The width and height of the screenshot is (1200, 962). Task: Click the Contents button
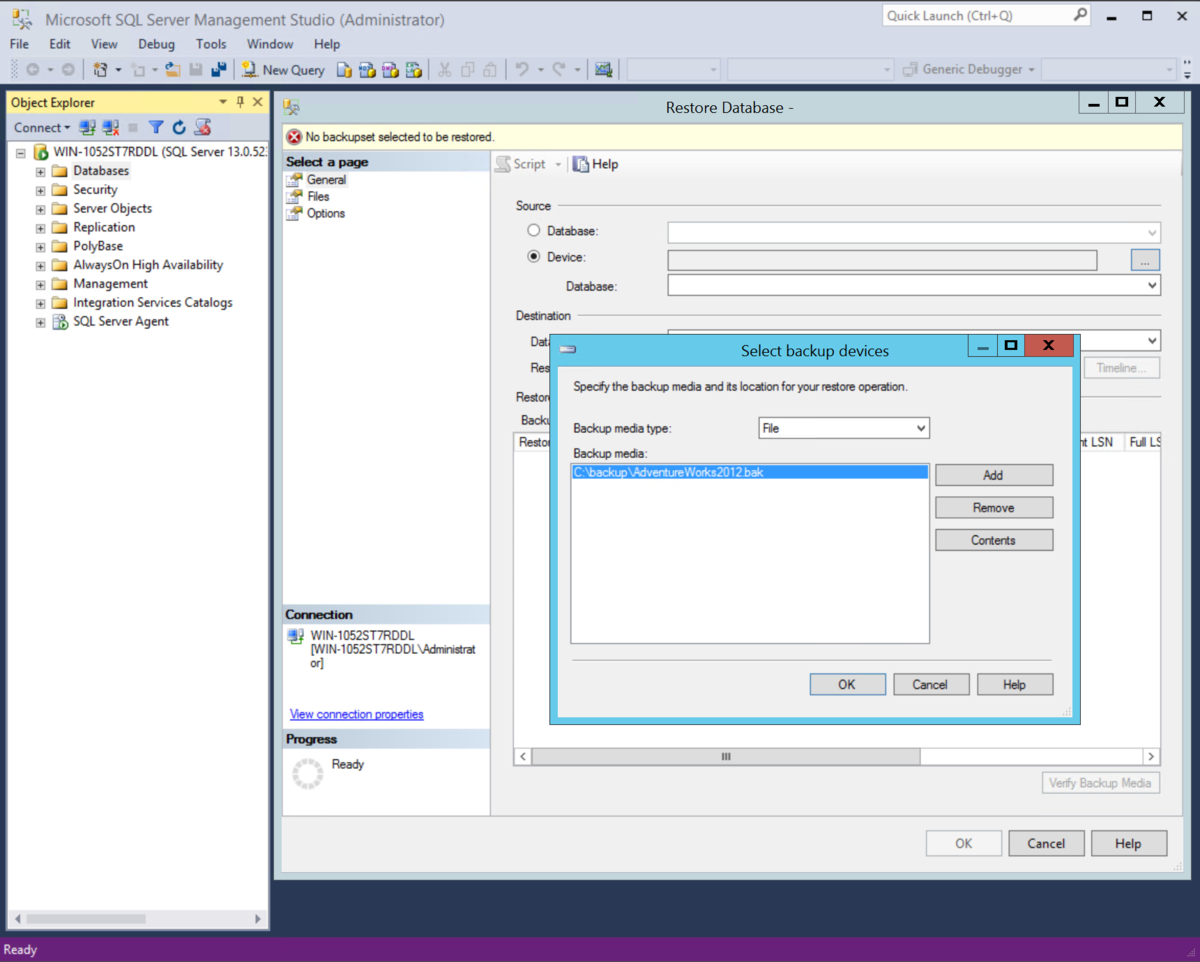pos(994,540)
